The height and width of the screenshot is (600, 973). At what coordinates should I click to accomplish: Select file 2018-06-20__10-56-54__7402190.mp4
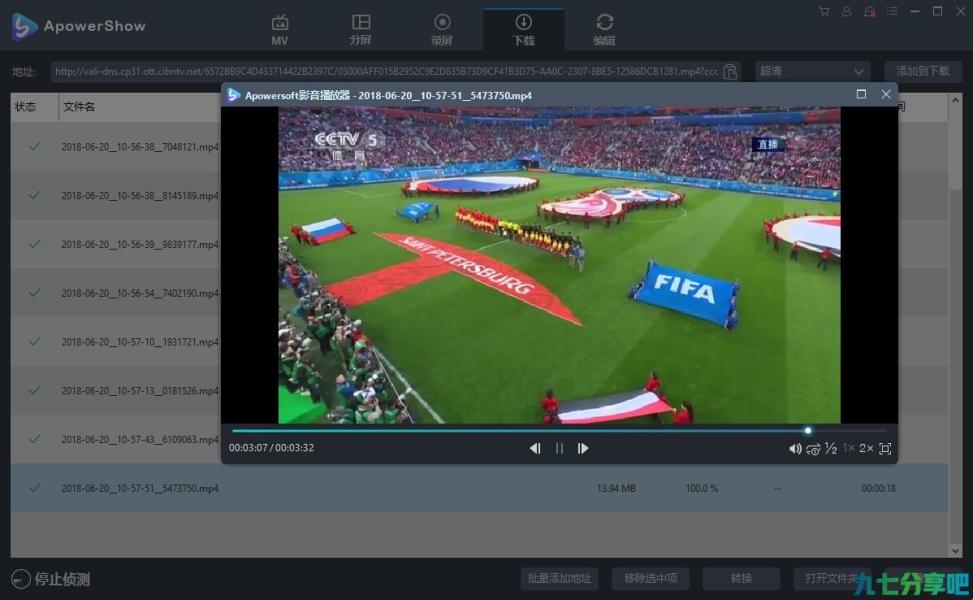140,293
